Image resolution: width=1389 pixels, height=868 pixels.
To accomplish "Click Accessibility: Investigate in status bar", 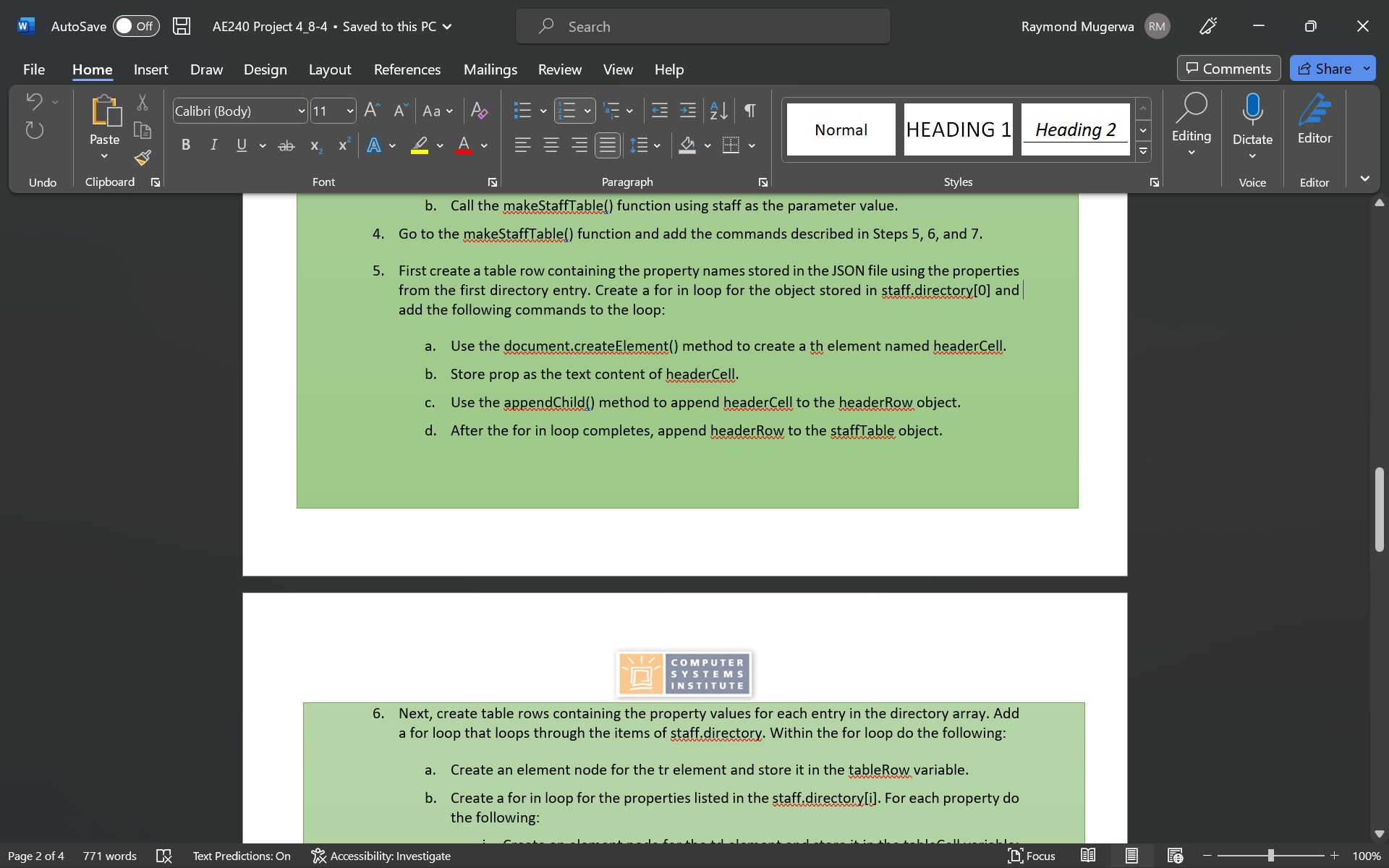I will (381, 856).
